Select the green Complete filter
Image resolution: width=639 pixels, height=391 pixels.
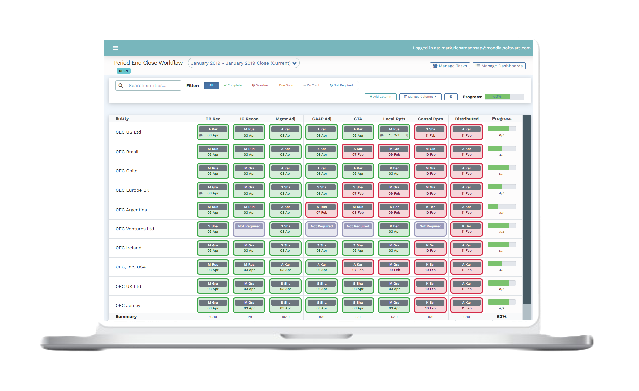tap(233, 86)
